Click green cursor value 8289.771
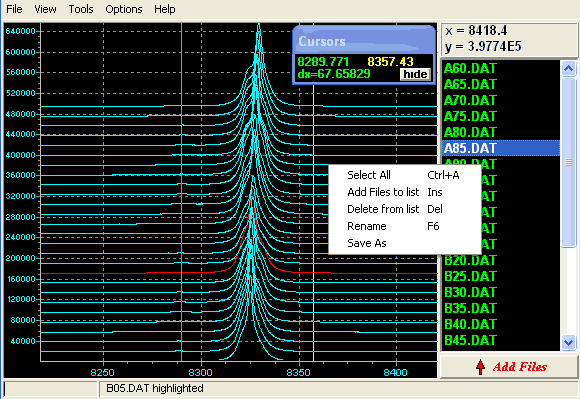The height and width of the screenshot is (399, 580). coord(323,61)
